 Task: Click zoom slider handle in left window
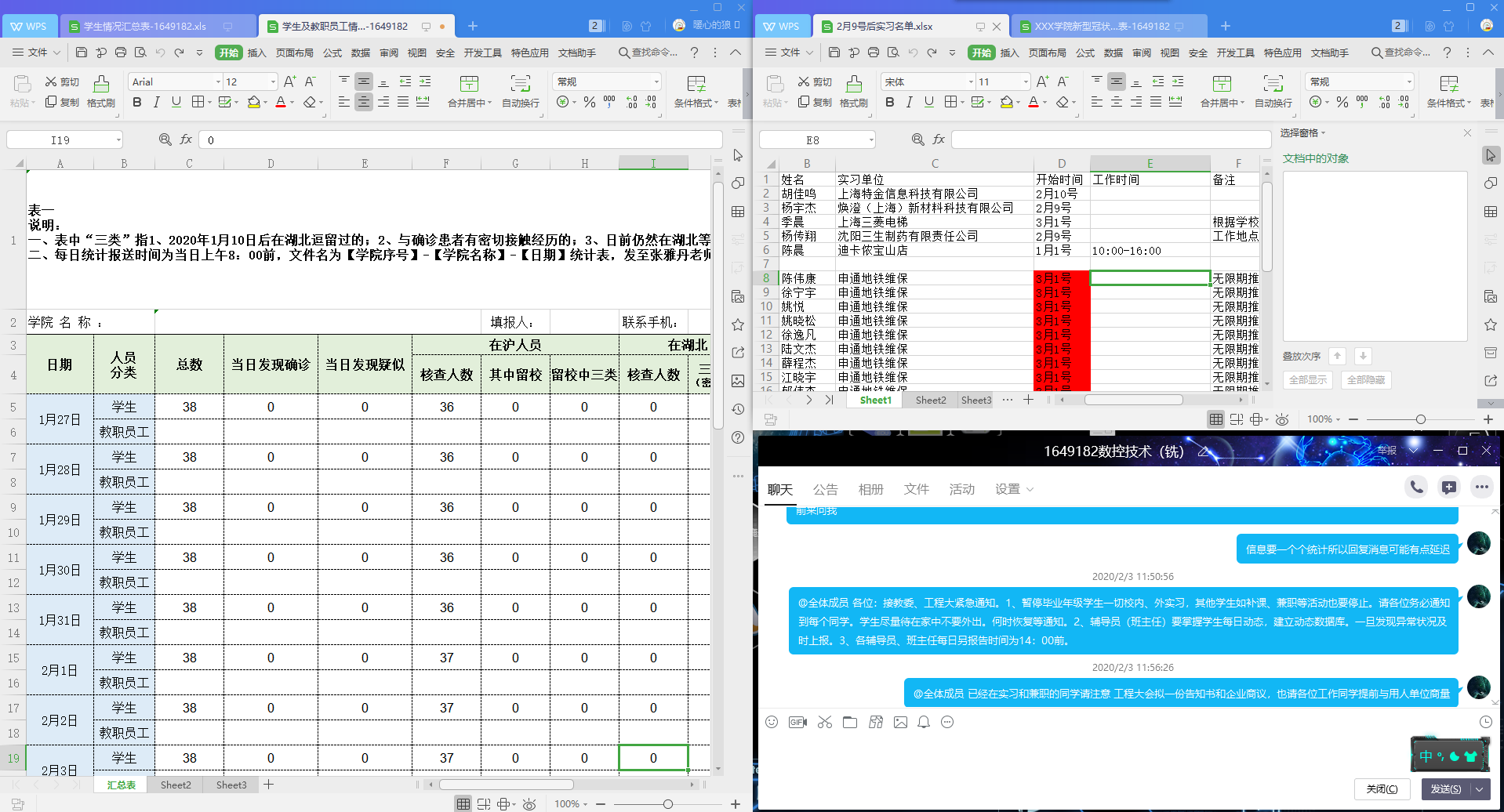pyautogui.click(x=667, y=804)
